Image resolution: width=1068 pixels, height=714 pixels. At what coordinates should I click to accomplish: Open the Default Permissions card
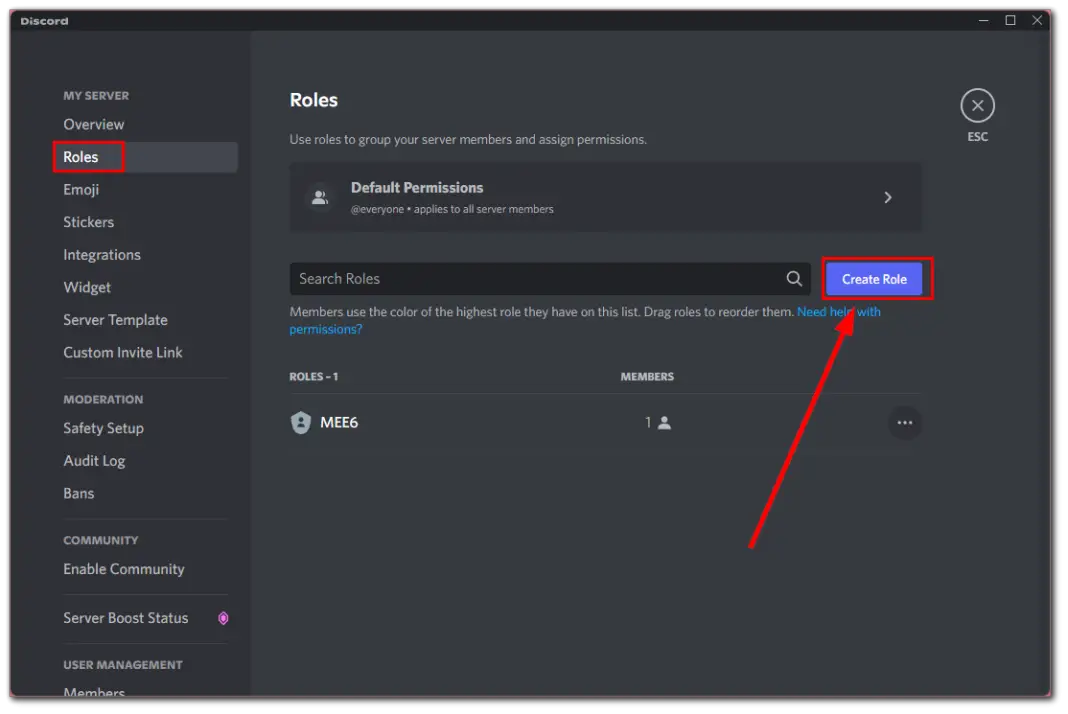click(x=606, y=198)
